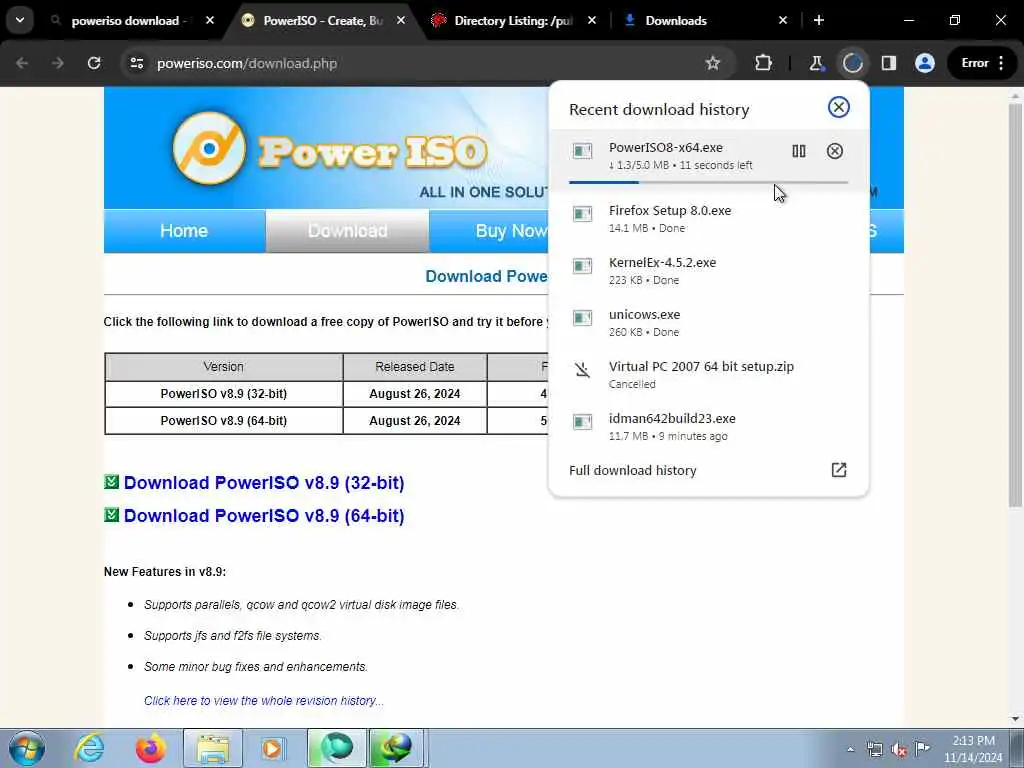Click the downloads progress toolbar icon

(853, 63)
